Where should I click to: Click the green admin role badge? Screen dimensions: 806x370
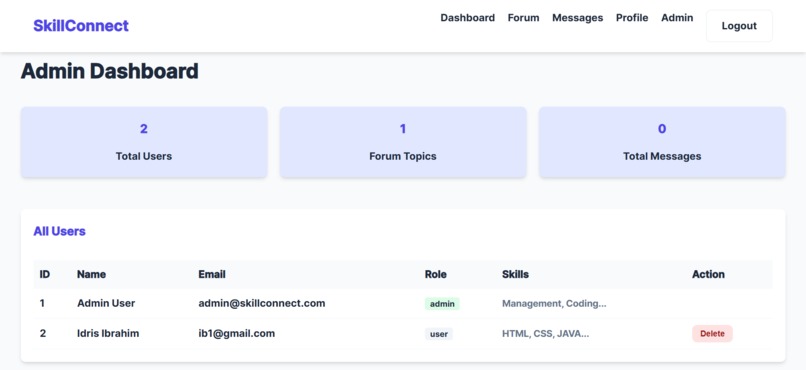click(442, 304)
